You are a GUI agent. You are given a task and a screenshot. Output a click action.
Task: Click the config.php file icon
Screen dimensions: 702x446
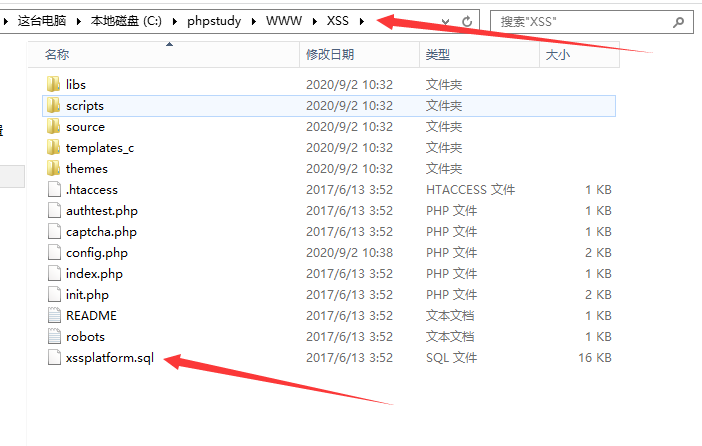coord(54,253)
